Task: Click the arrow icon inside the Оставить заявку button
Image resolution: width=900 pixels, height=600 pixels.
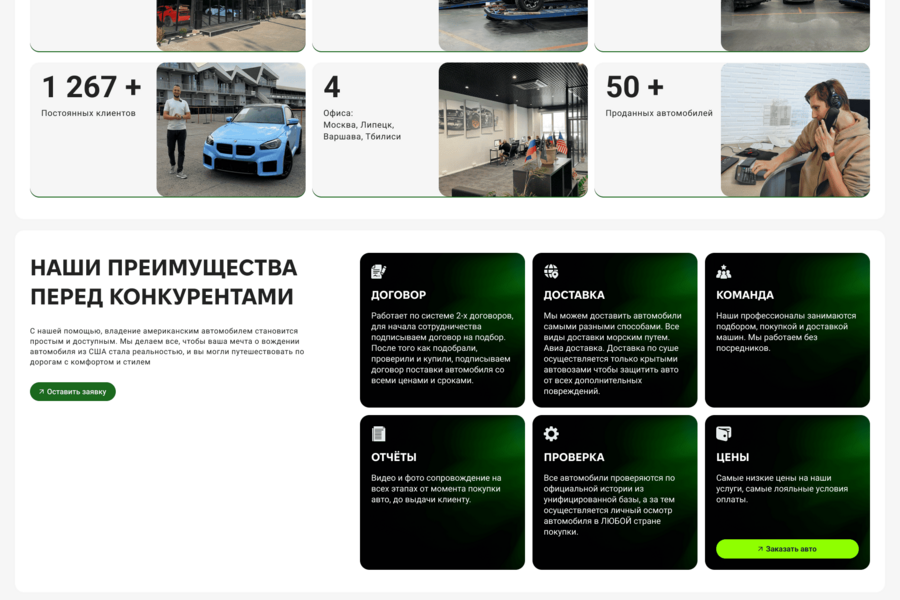Action: pos(40,391)
